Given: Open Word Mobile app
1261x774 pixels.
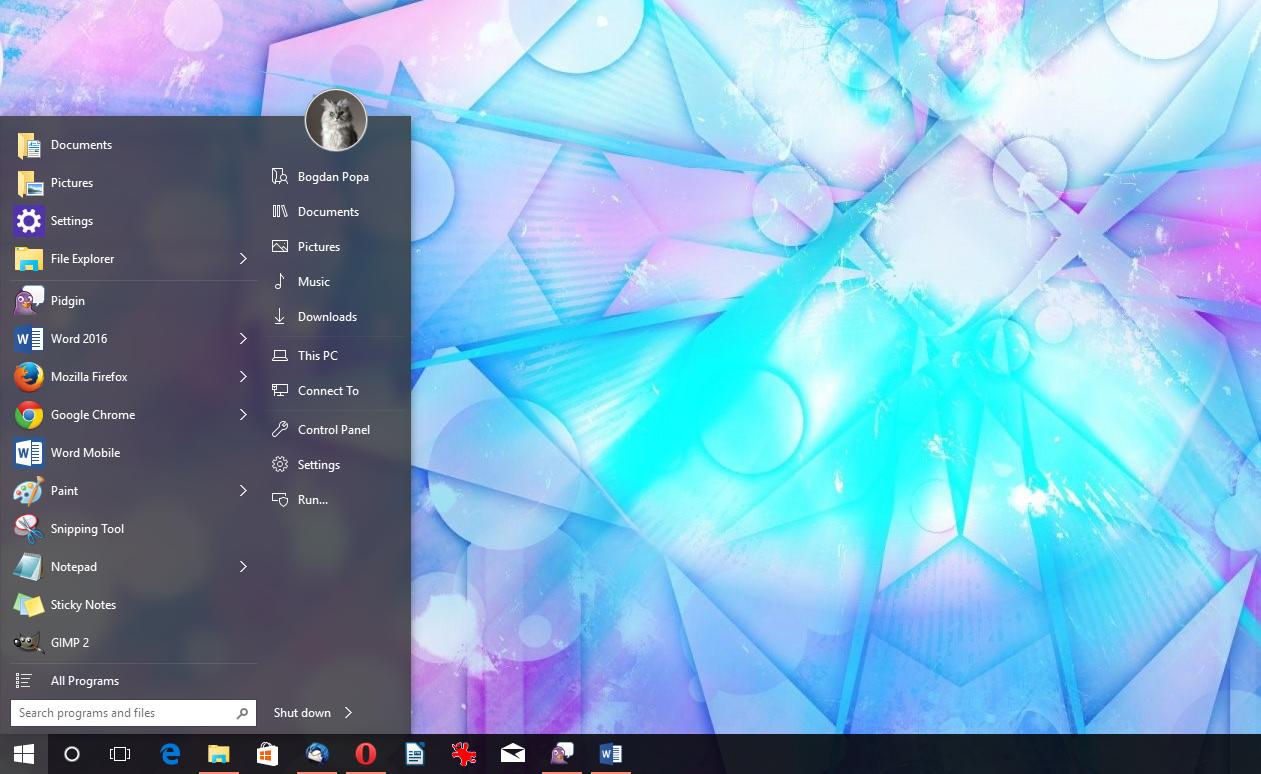Looking at the screenshot, I should [133, 453].
